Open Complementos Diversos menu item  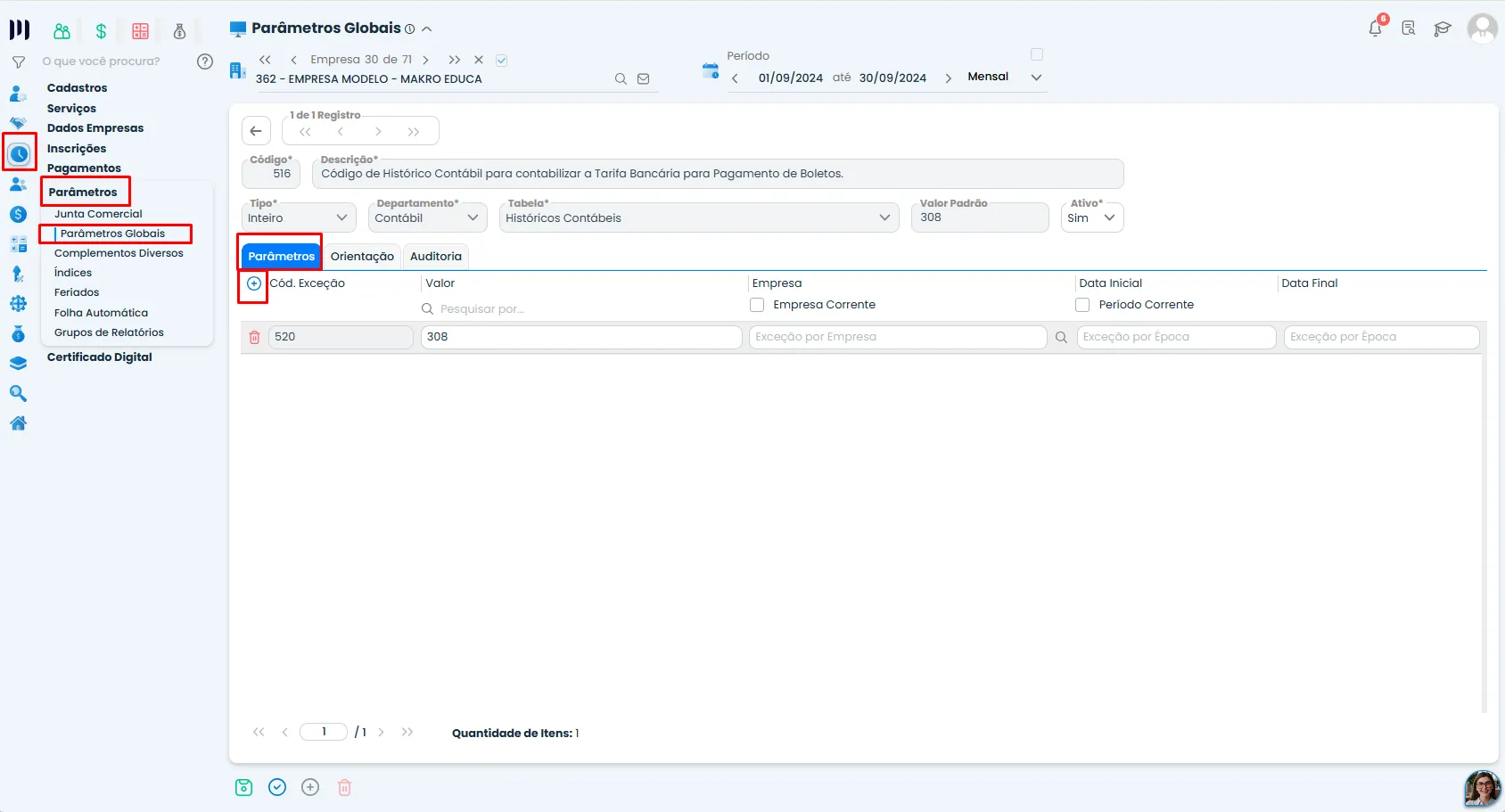119,253
